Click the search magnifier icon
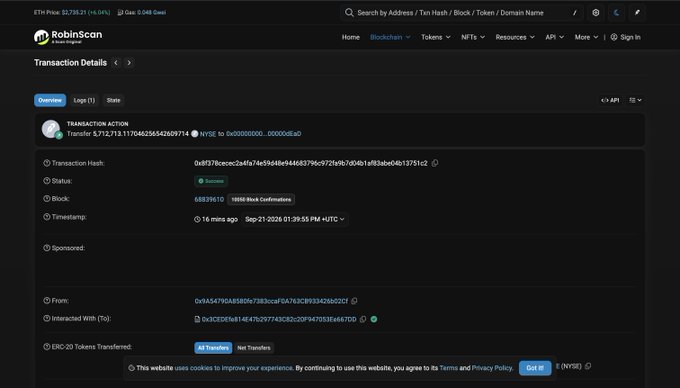Screen dimensions: 680x388 pyautogui.click(x=349, y=13)
